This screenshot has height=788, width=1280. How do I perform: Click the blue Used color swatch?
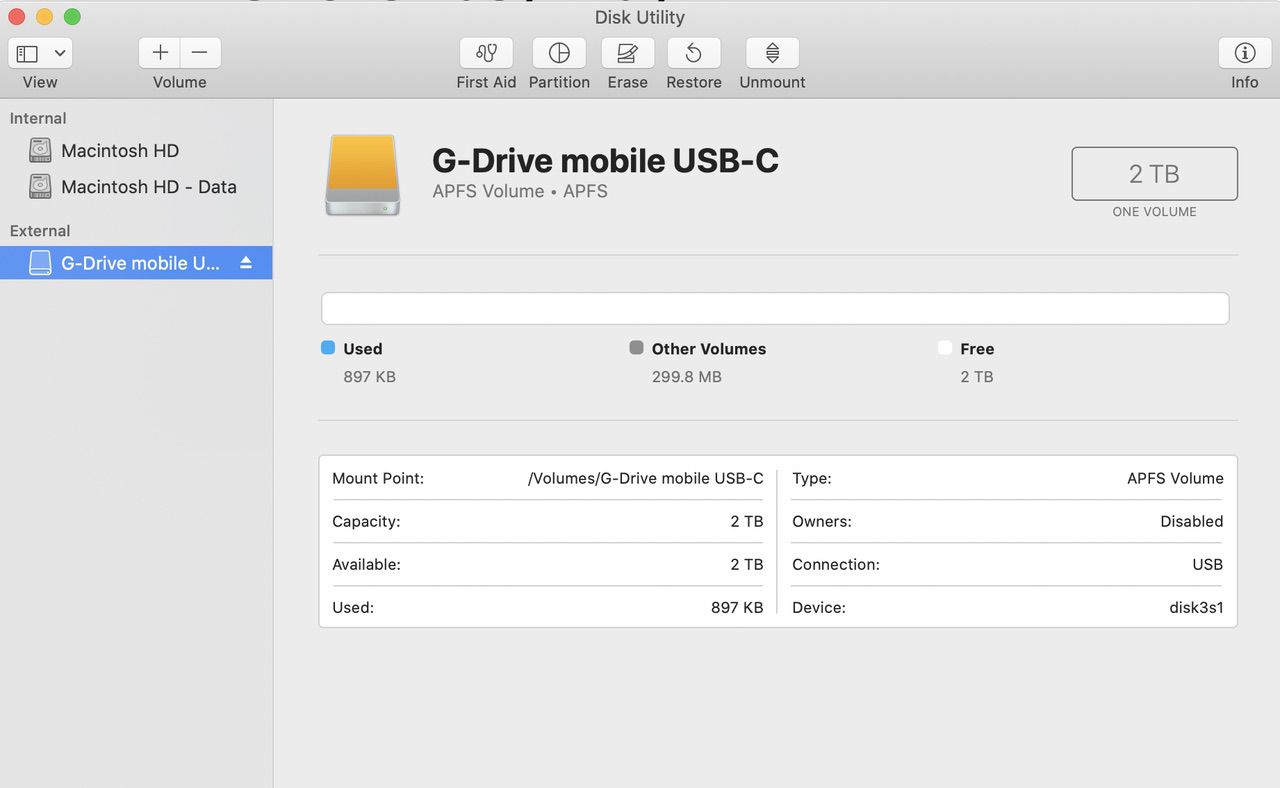[328, 348]
